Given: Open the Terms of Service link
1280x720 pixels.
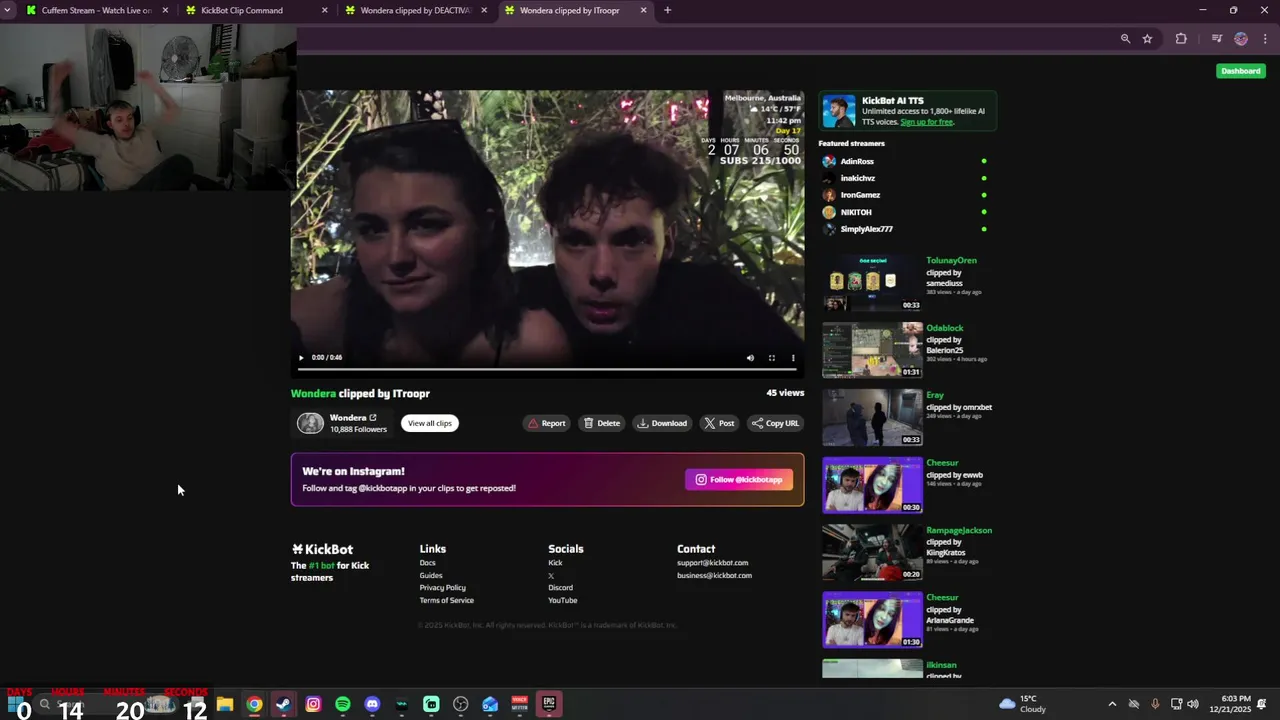Looking at the screenshot, I should point(446,600).
